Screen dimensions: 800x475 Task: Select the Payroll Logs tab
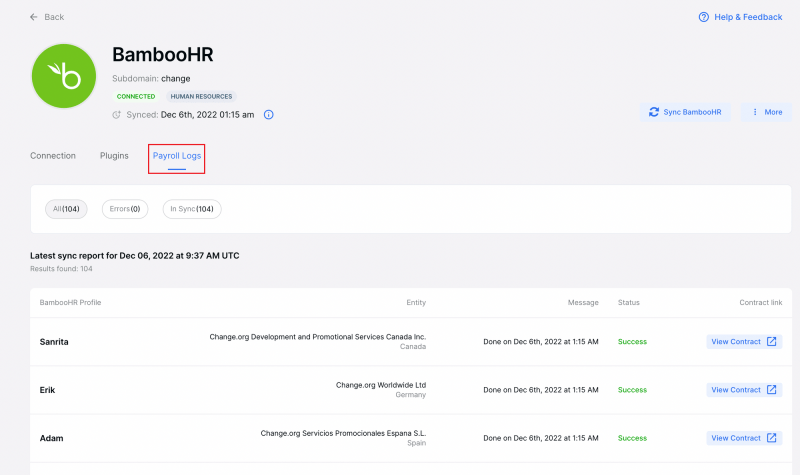177,156
